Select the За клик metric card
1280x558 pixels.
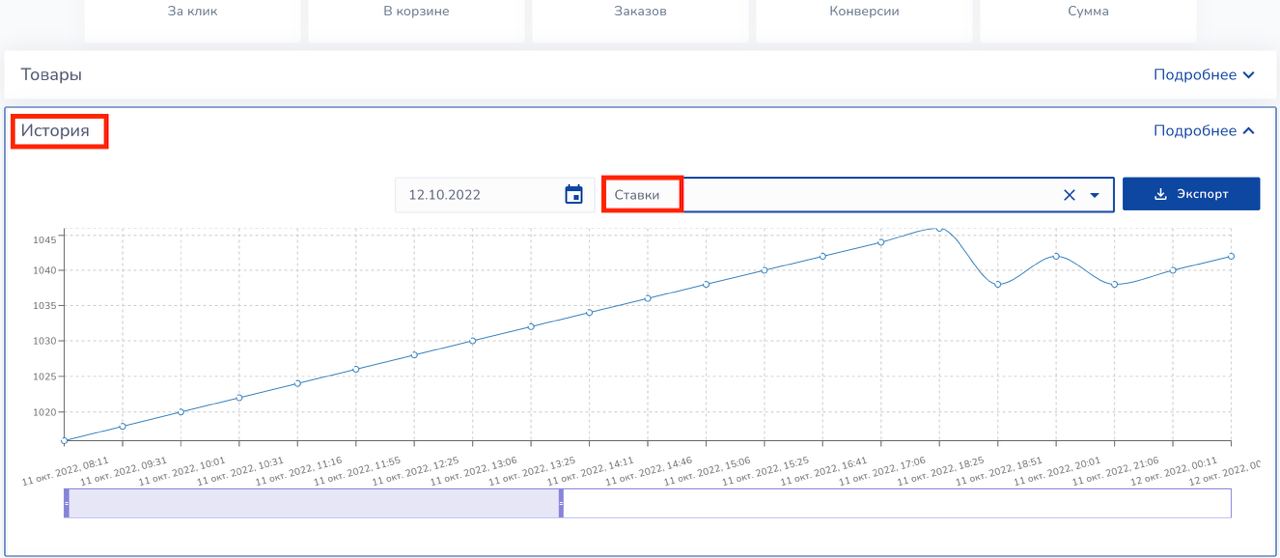pos(192,14)
